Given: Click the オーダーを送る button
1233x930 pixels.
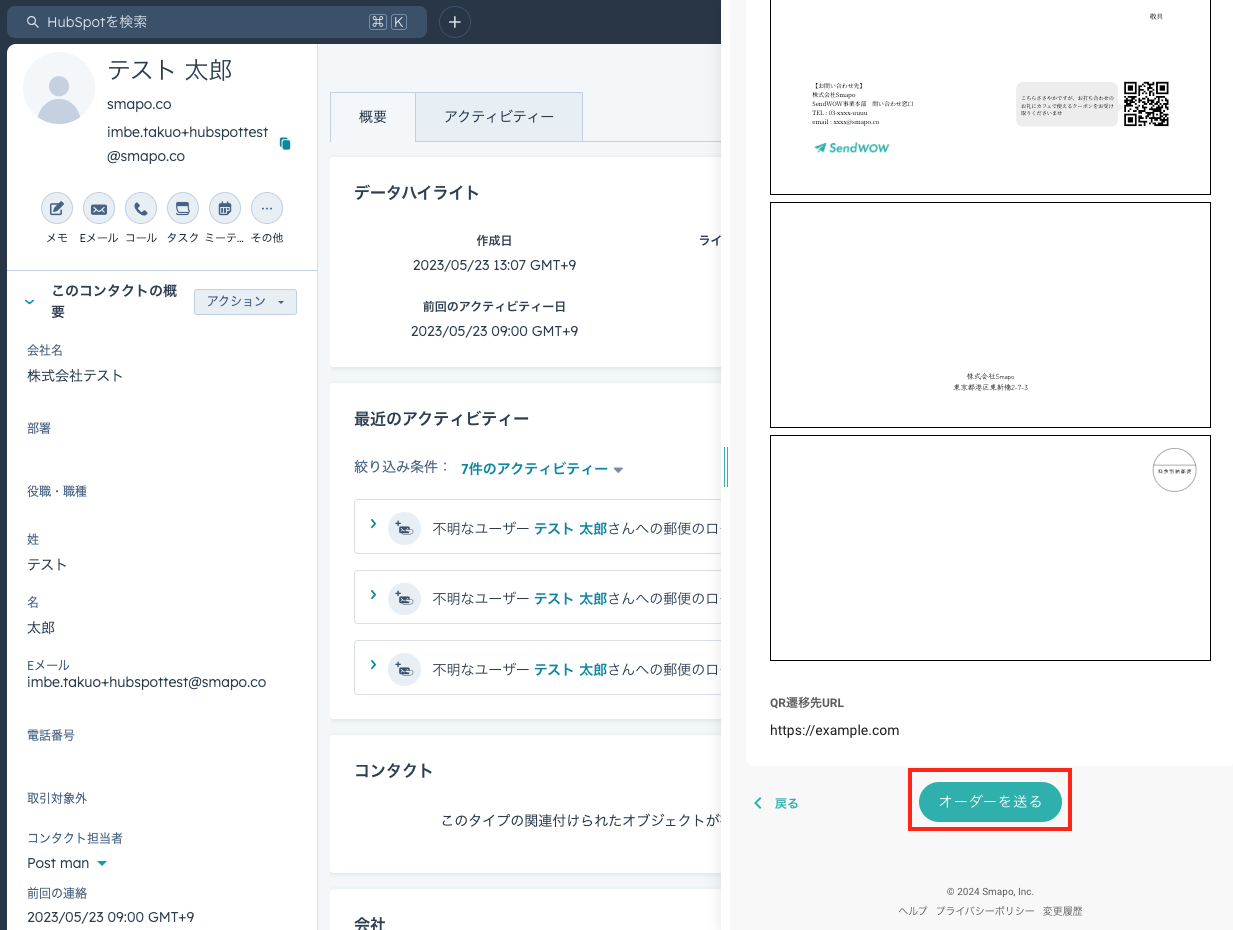Looking at the screenshot, I should pos(990,802).
